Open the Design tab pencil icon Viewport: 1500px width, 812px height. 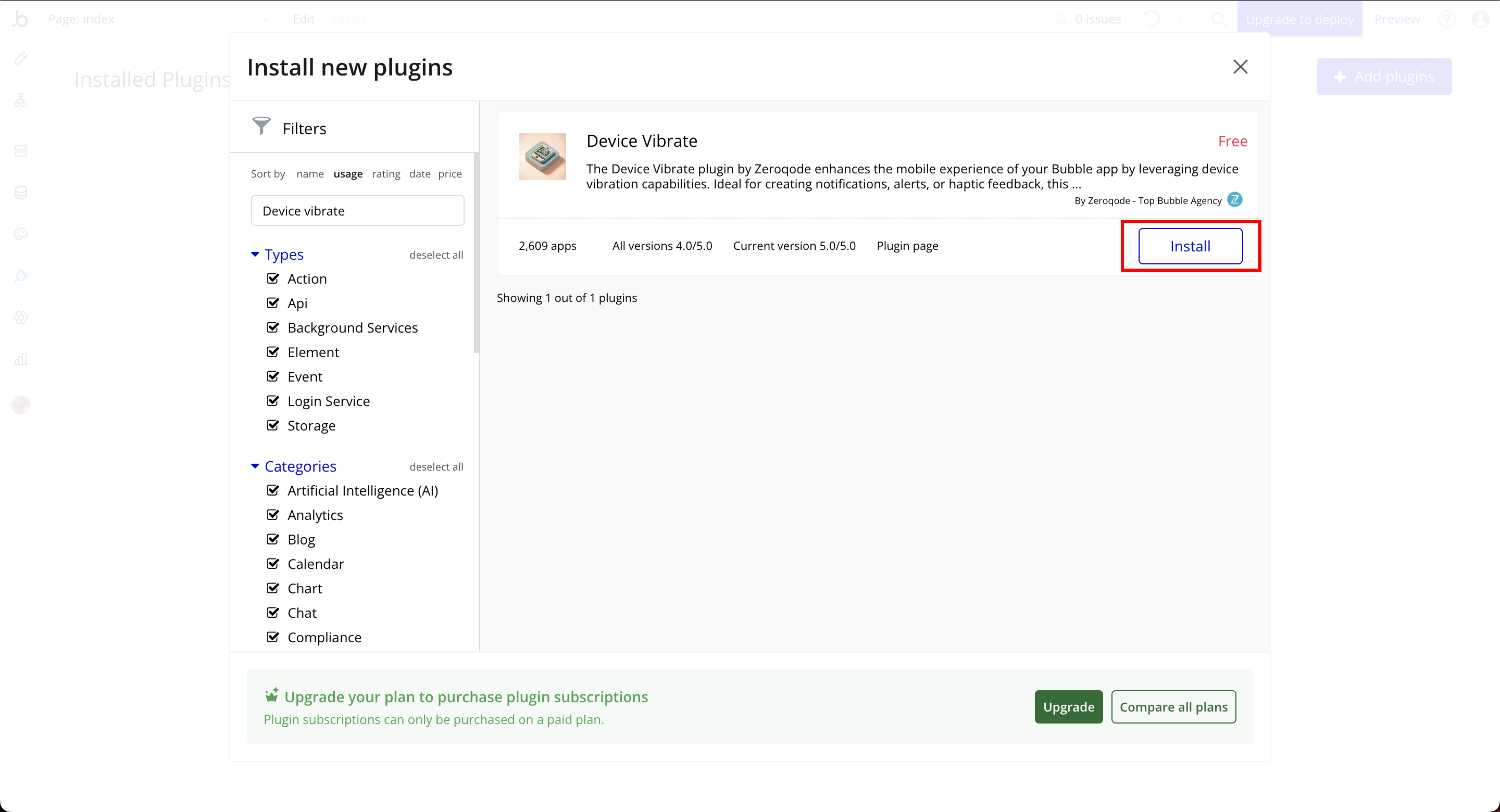click(21, 58)
